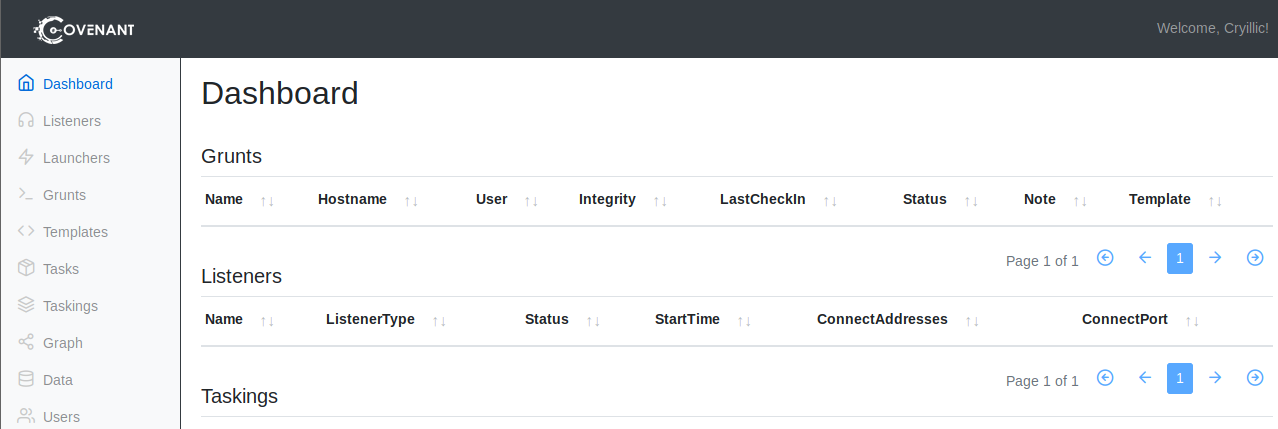Open the Users sidebar menu item
The image size is (1278, 429).
tap(61, 417)
